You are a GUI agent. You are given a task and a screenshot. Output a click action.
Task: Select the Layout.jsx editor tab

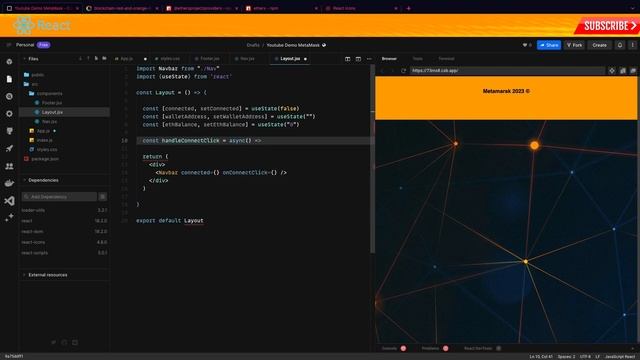coord(290,59)
